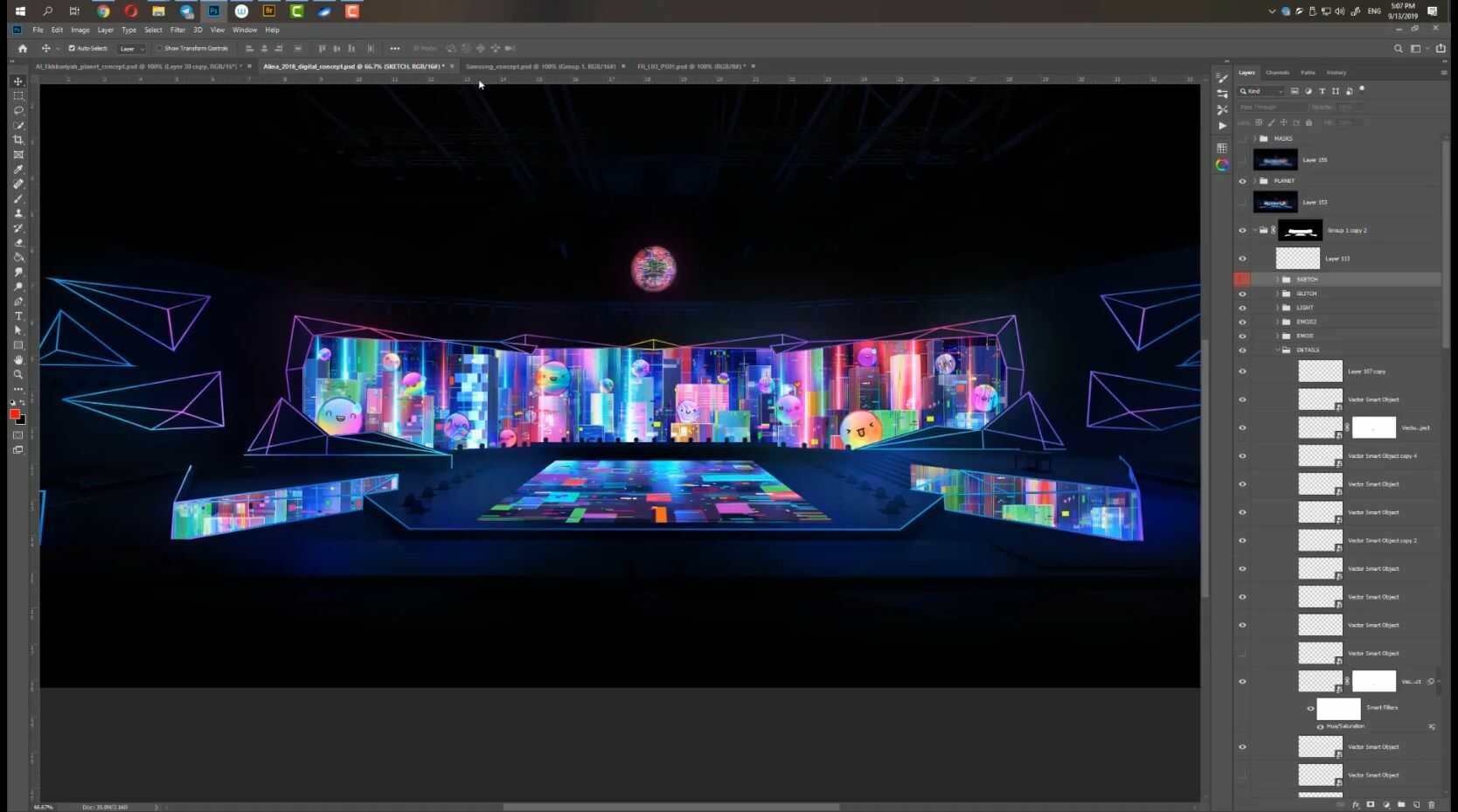Expand the PLANET group
This screenshot has height=812, width=1458.
pos(1255,181)
